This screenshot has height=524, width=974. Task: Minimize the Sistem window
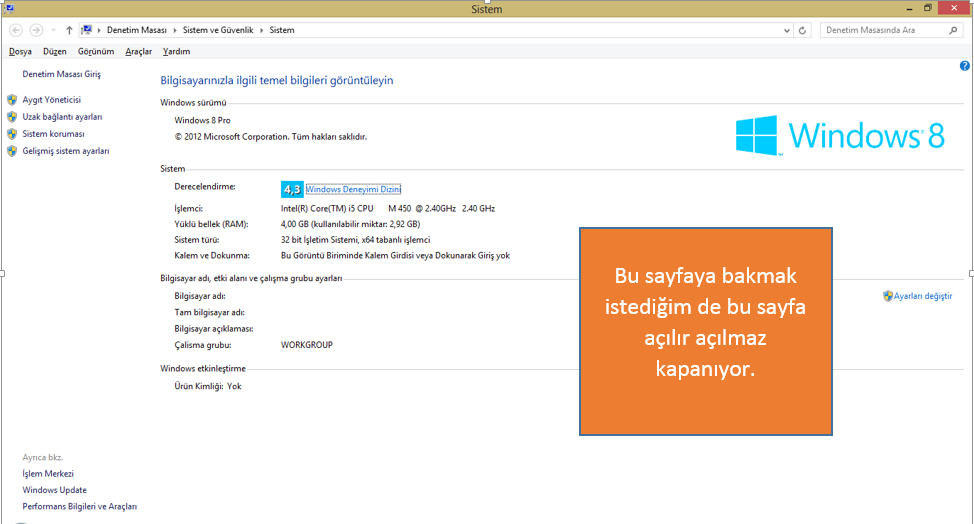click(x=909, y=9)
